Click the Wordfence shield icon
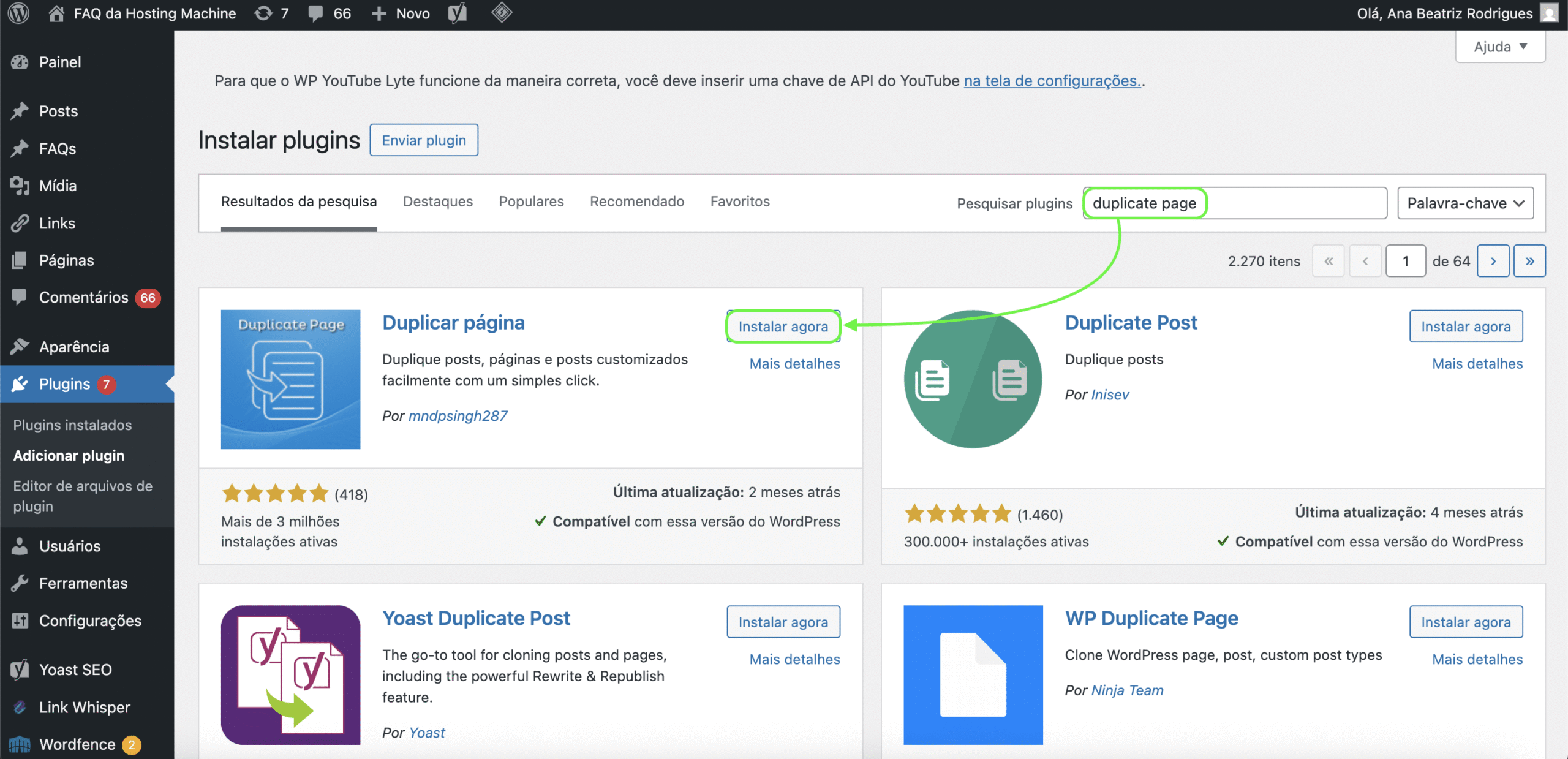This screenshot has height=759, width=1568. tap(20, 744)
